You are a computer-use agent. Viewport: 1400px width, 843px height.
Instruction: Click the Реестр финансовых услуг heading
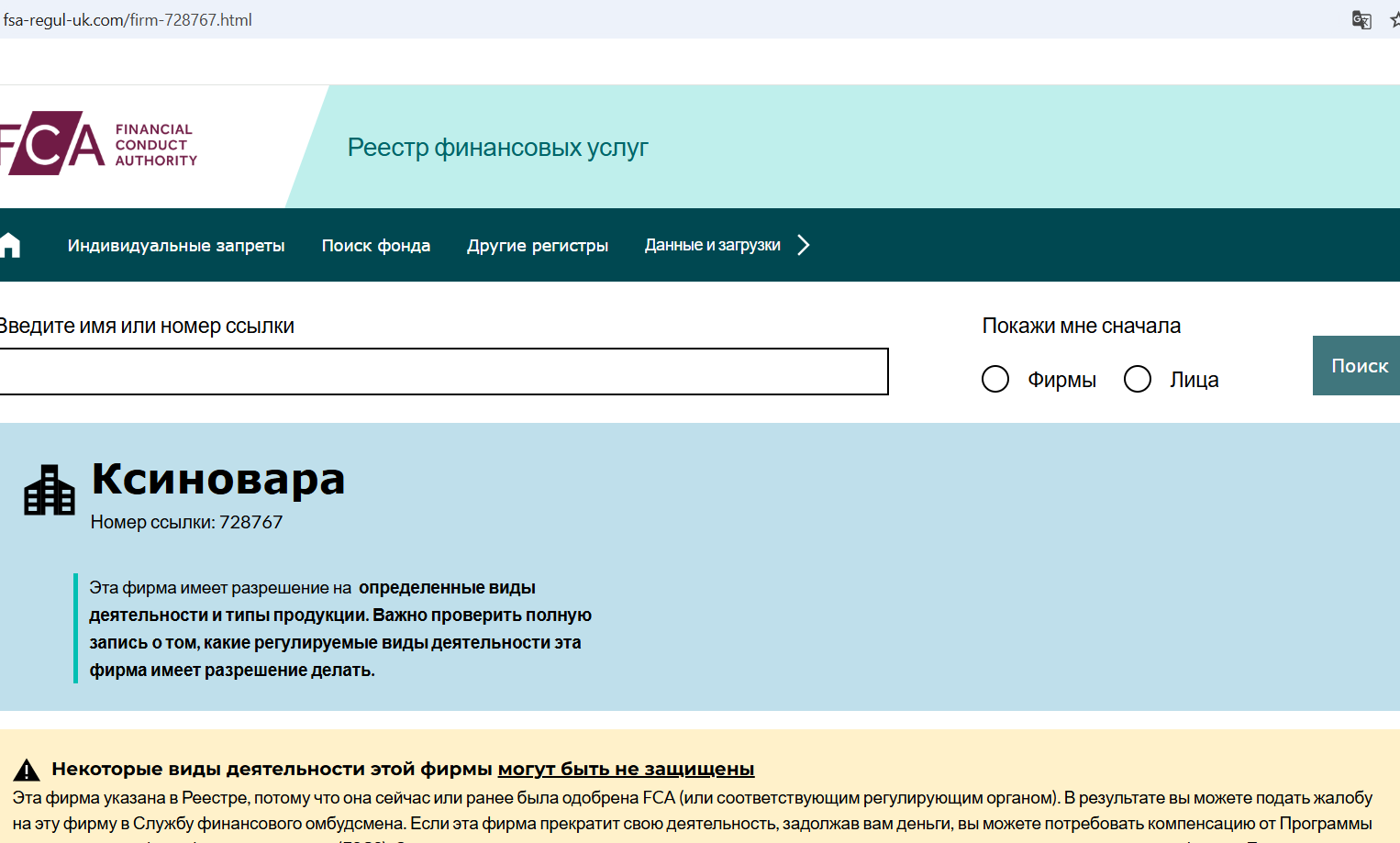[498, 148]
